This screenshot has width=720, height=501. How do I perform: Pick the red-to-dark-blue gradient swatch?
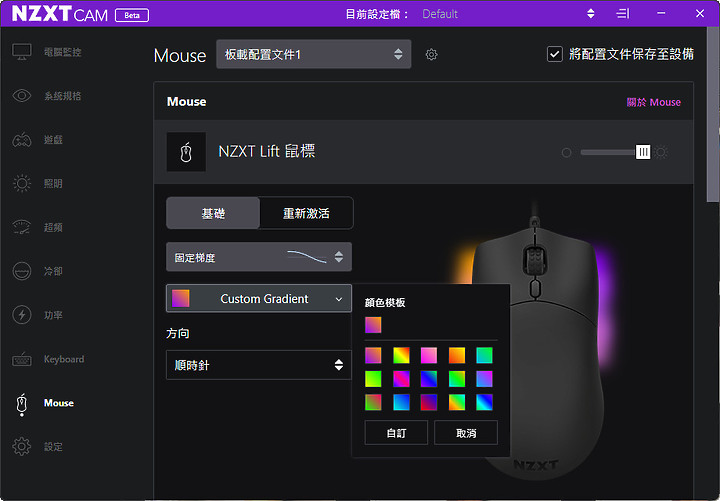tap(429, 402)
